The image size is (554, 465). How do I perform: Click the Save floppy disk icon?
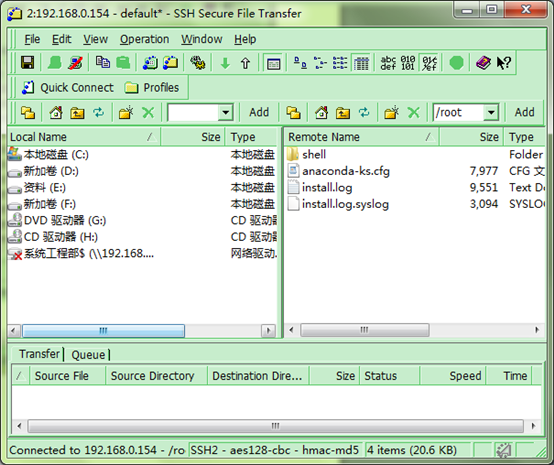pyautogui.click(x=28, y=63)
